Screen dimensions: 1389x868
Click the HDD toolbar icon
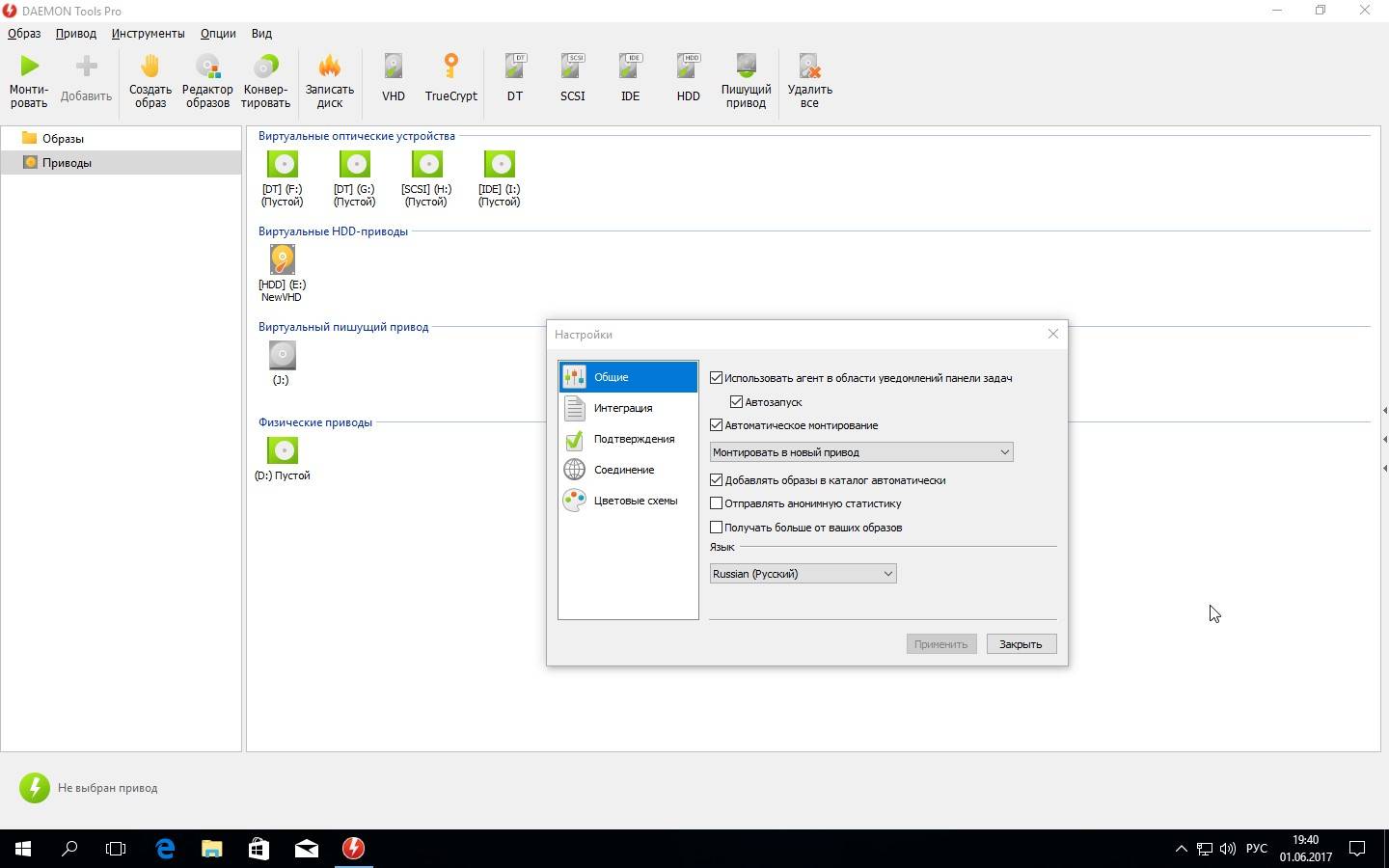688,67
